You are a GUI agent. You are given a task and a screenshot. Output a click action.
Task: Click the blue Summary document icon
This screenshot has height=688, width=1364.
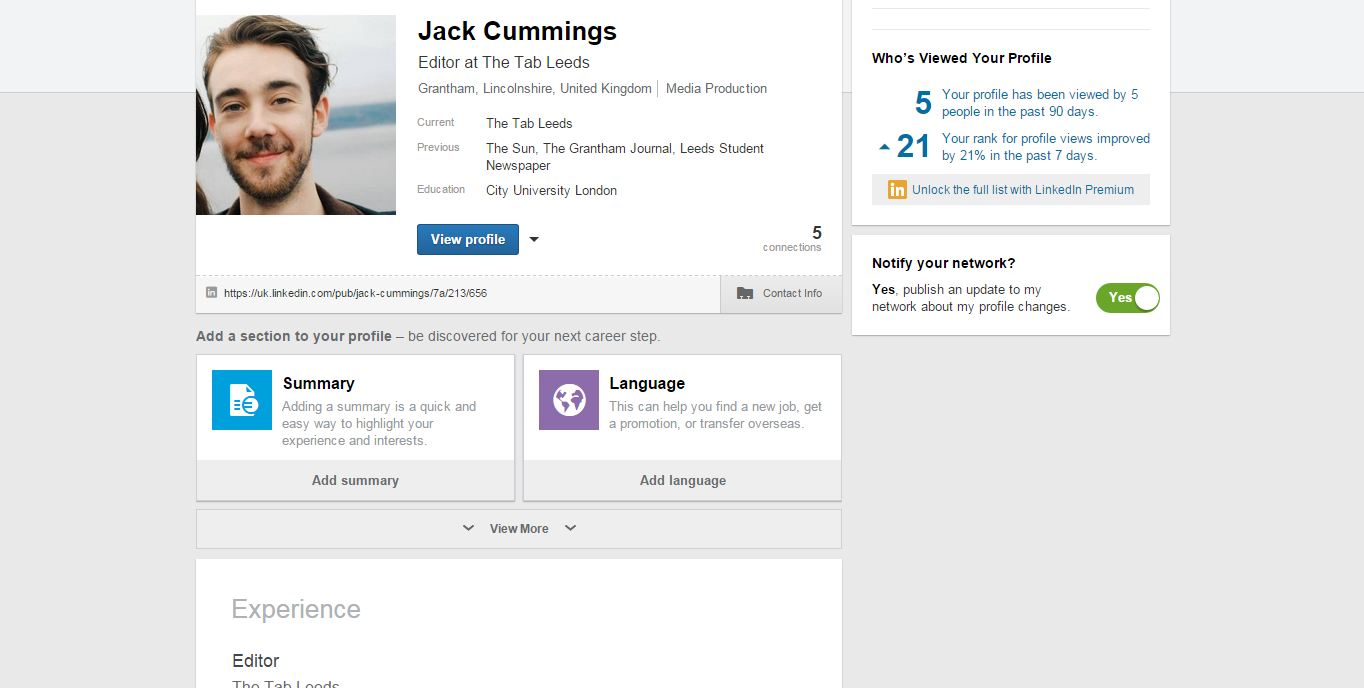[x=242, y=400]
